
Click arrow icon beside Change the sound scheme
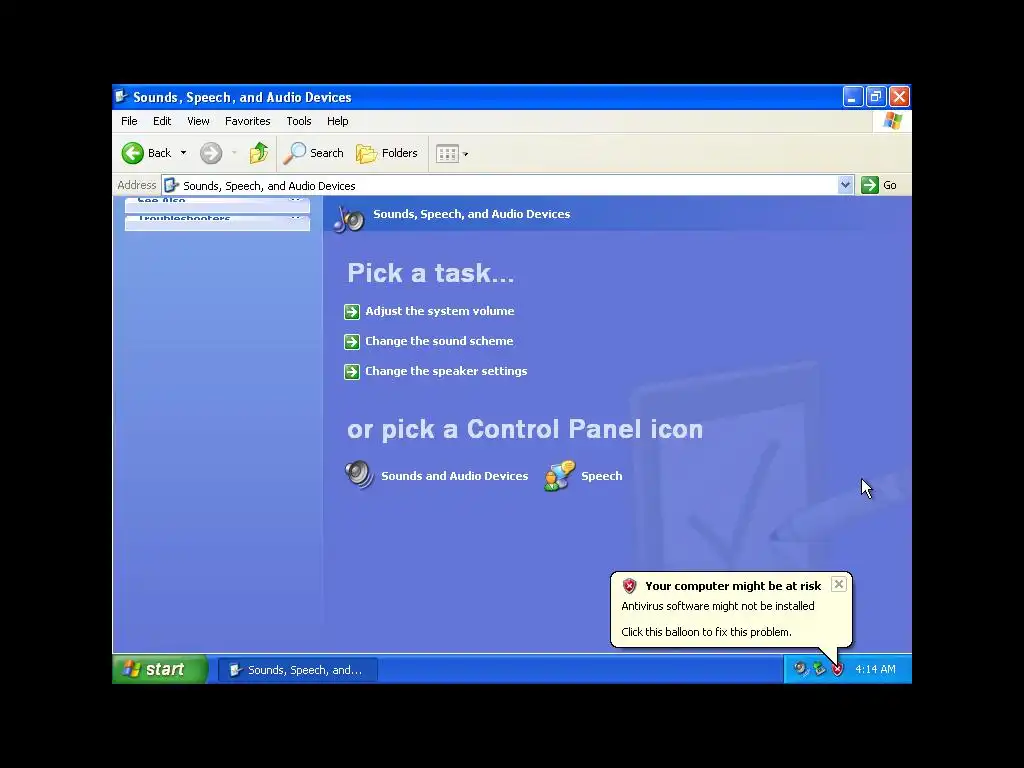tap(352, 342)
